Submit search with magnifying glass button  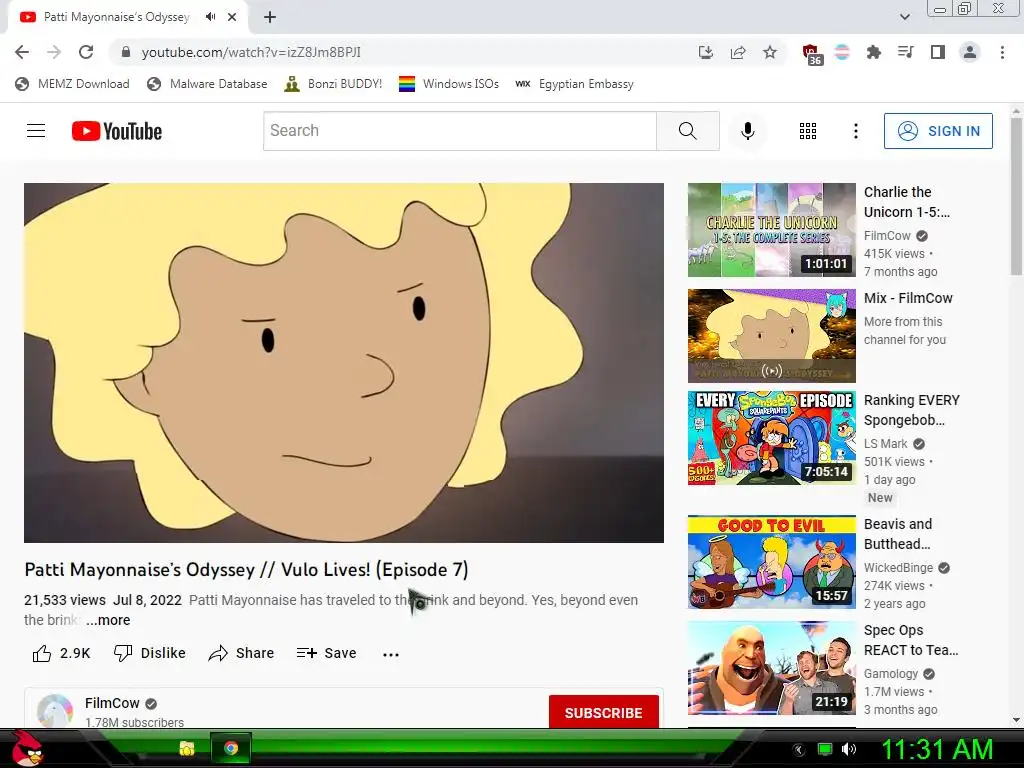coord(688,131)
